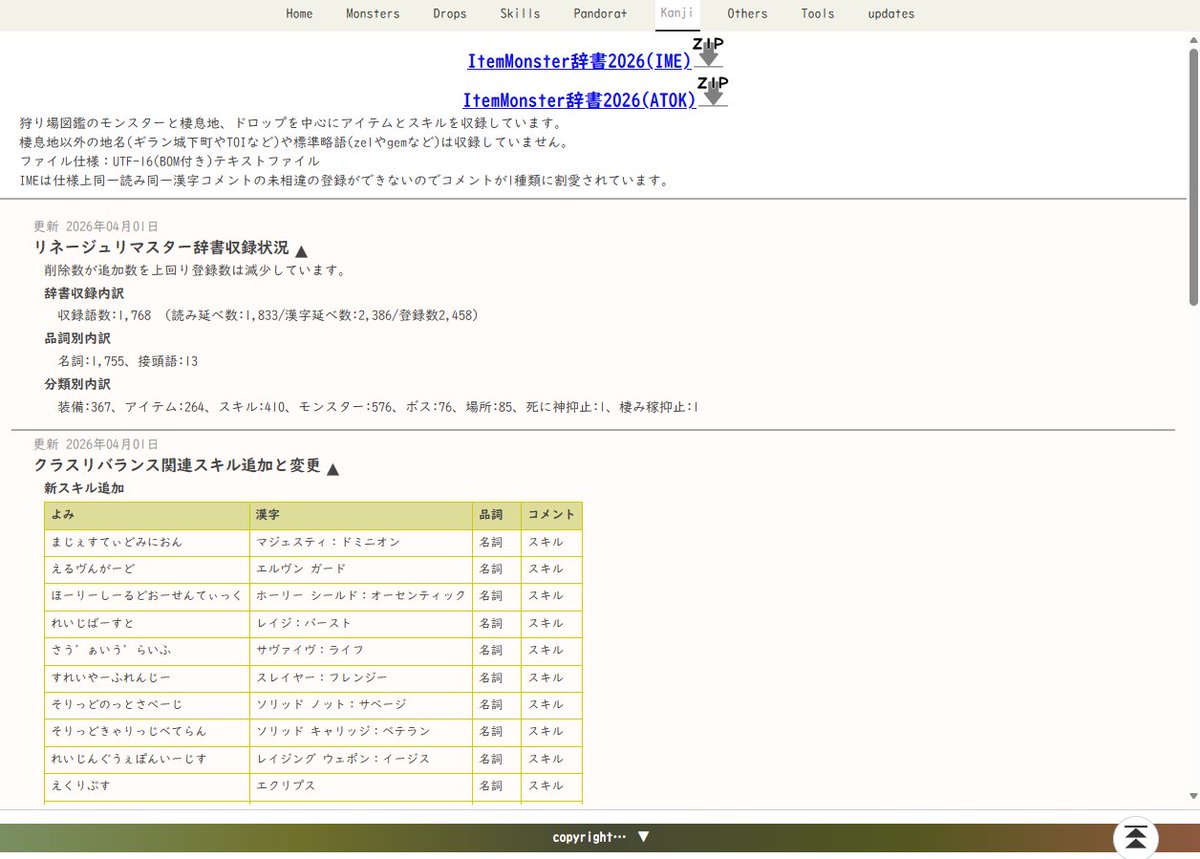Select the Kanji tab

(677, 14)
